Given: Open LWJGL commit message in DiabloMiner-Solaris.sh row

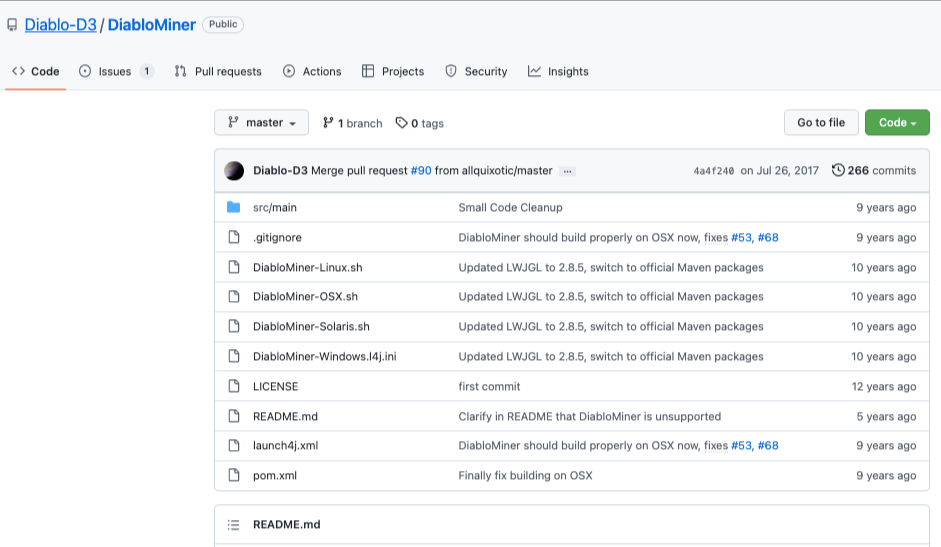Looking at the screenshot, I should pyautogui.click(x=611, y=327).
